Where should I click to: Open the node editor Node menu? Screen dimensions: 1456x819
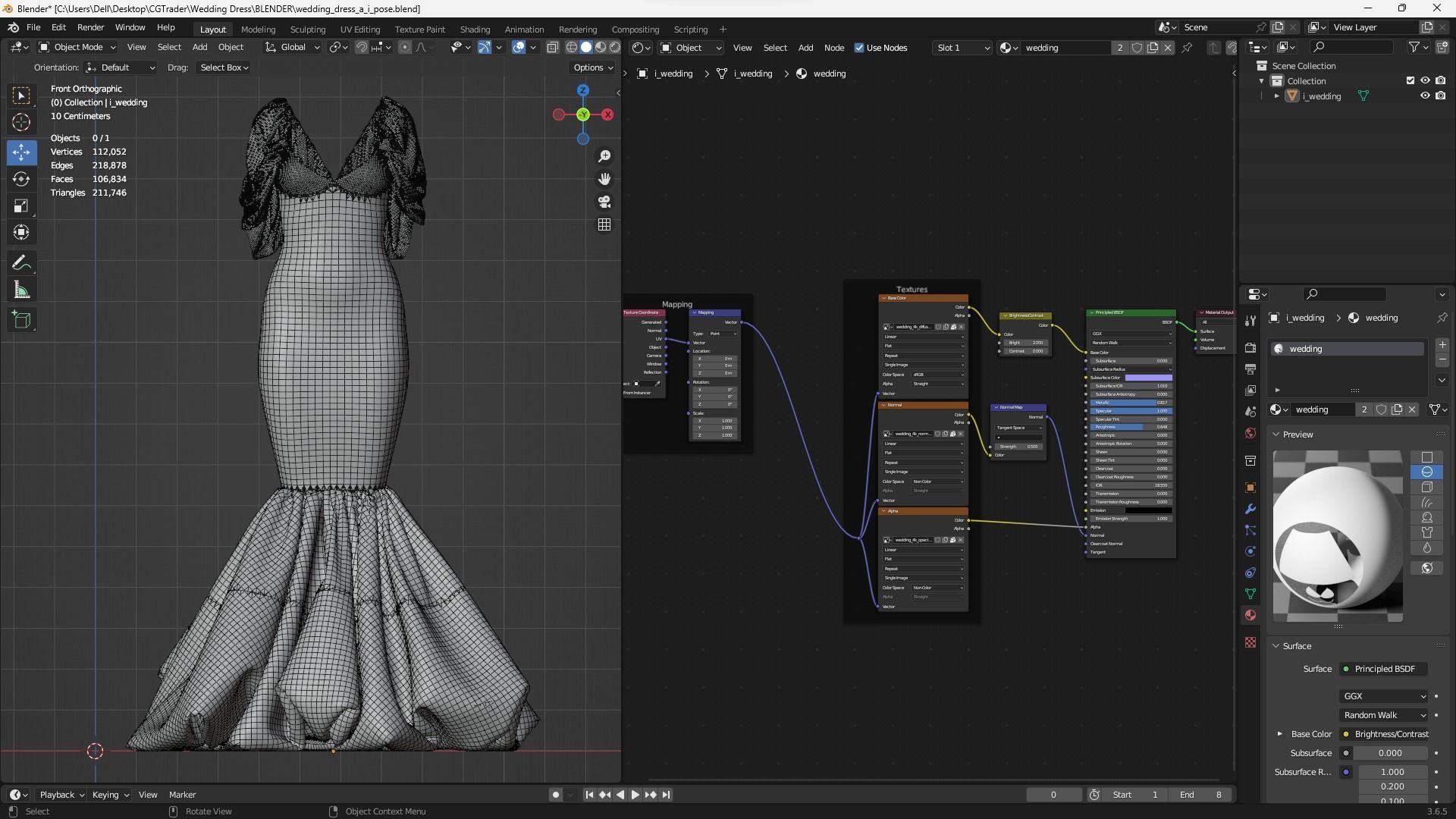click(834, 48)
